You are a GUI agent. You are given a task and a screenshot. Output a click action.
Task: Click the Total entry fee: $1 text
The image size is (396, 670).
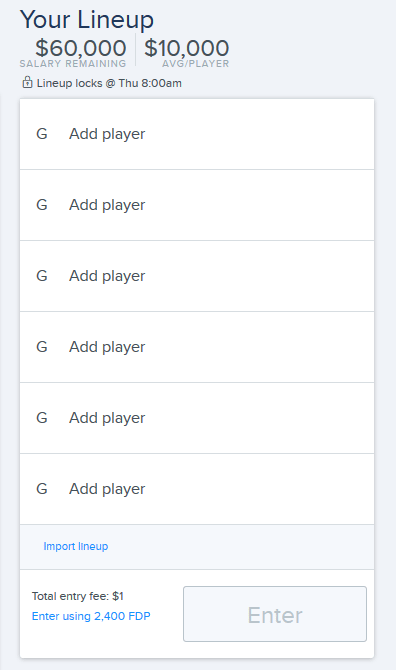point(78,596)
